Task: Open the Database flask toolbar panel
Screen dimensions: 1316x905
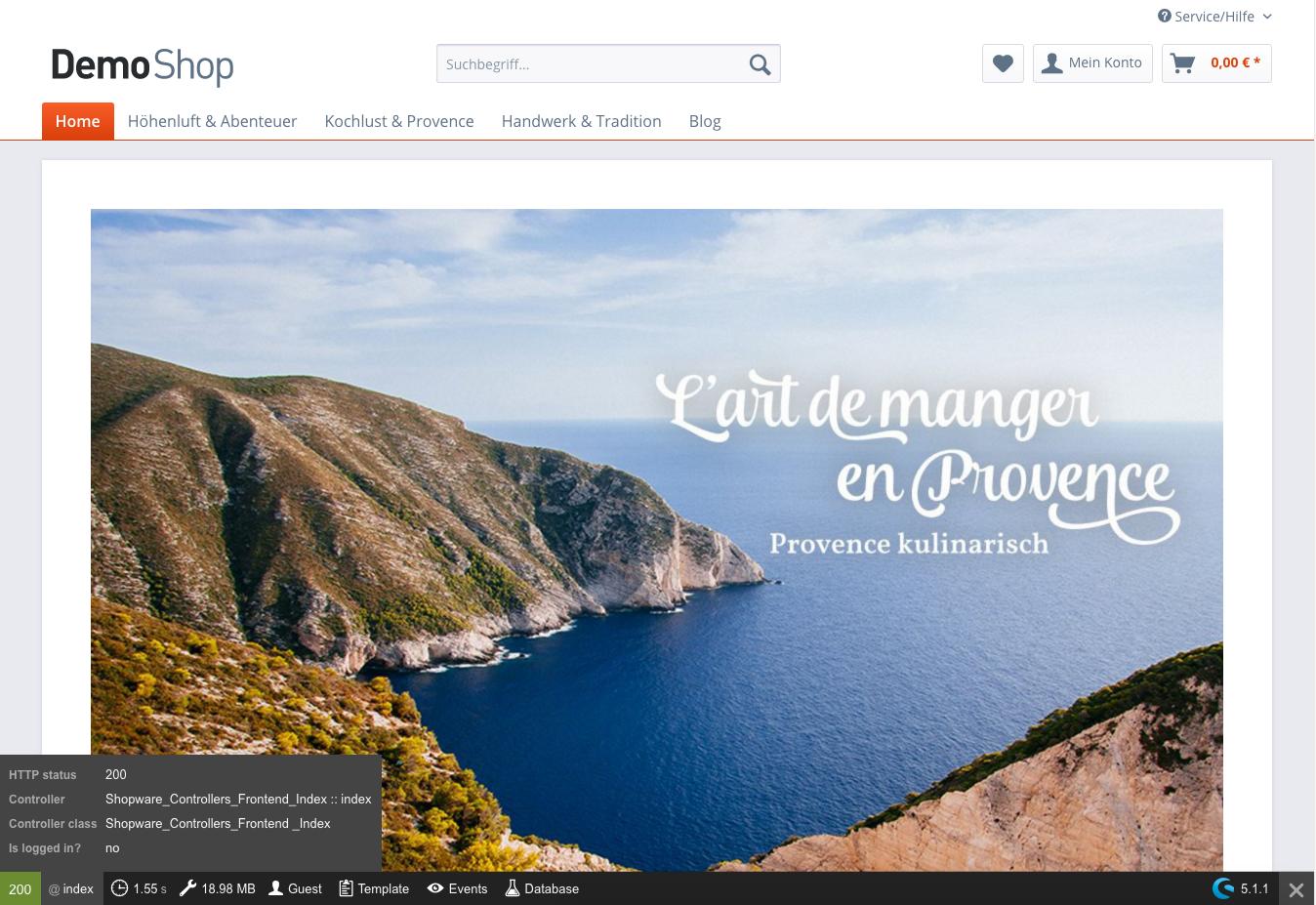Action: click(x=542, y=888)
